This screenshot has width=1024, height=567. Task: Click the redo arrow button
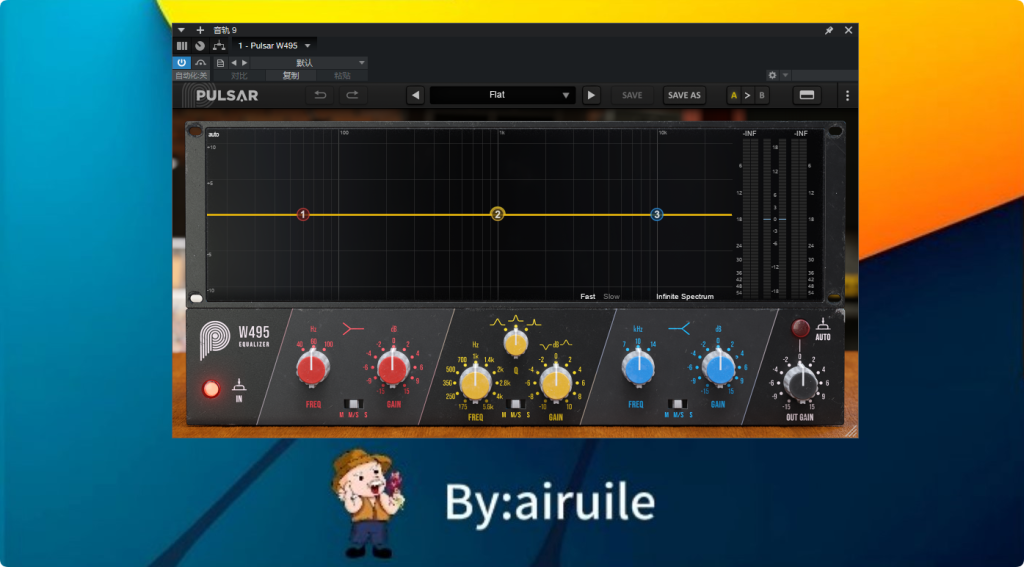point(353,95)
